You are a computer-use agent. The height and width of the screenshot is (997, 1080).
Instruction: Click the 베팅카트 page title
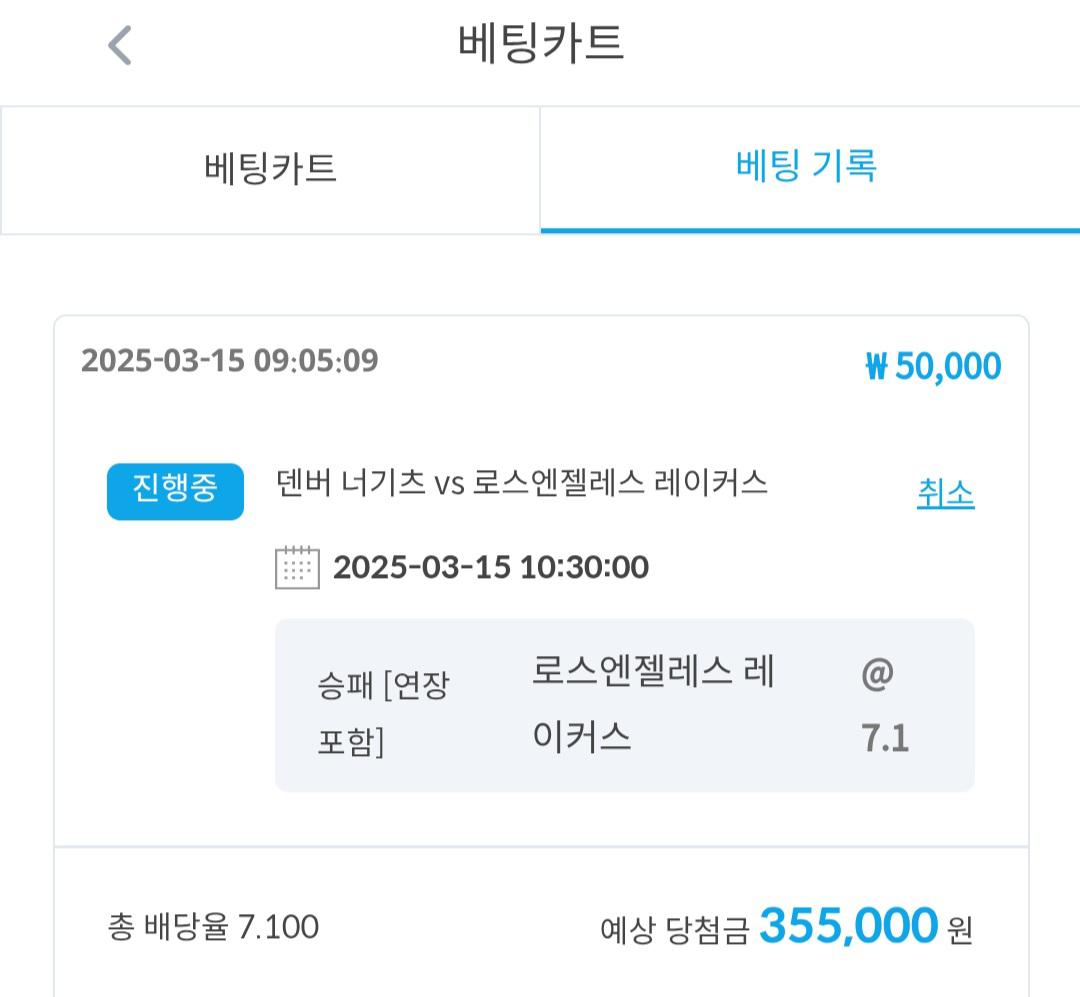[541, 43]
